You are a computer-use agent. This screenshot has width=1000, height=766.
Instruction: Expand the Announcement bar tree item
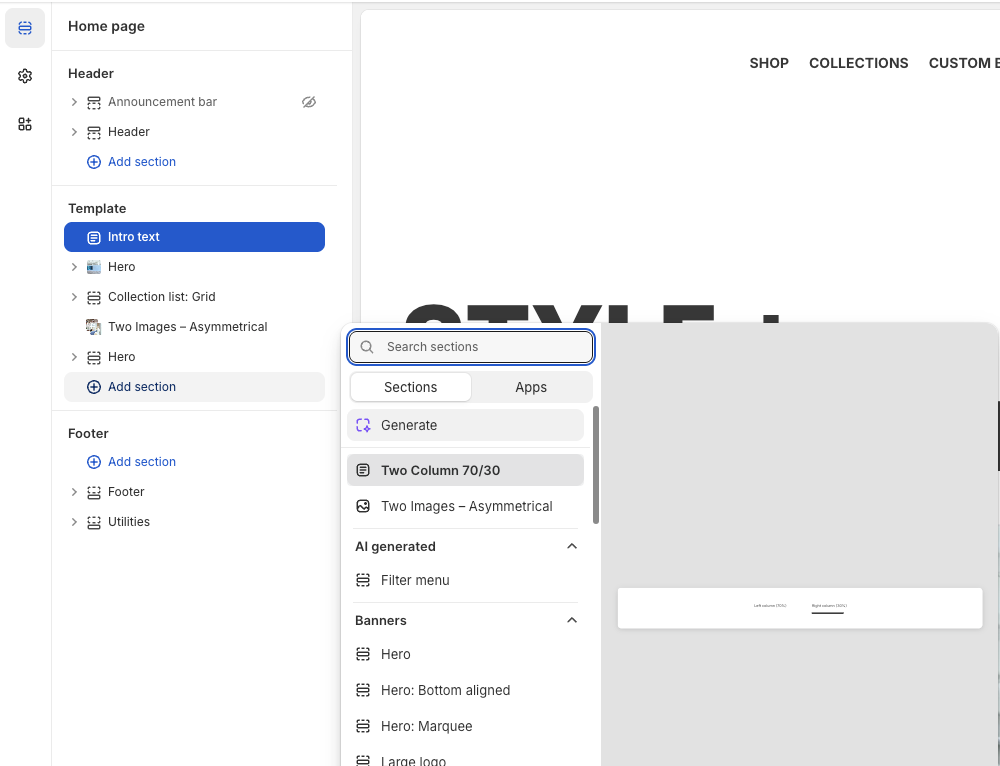[74, 102]
